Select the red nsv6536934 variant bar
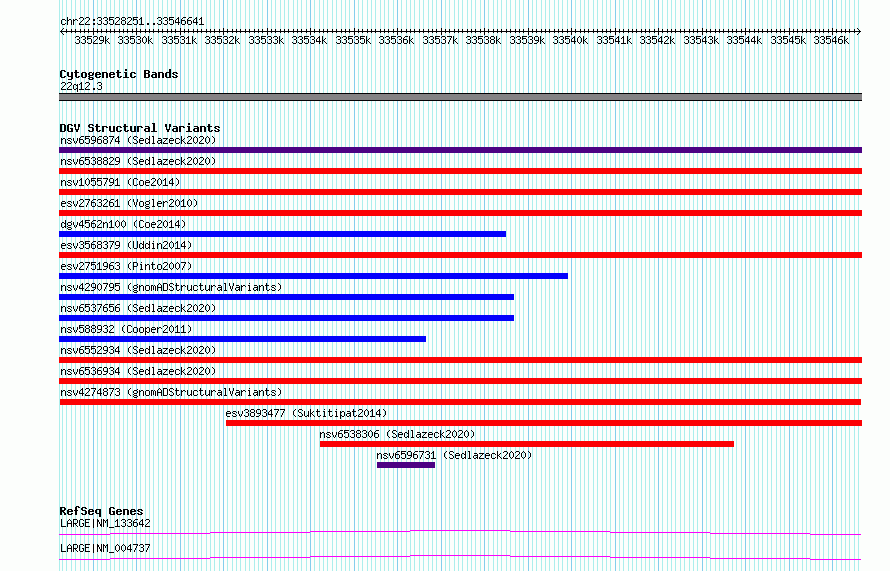Image resolution: width=890 pixels, height=571 pixels. click(460, 381)
